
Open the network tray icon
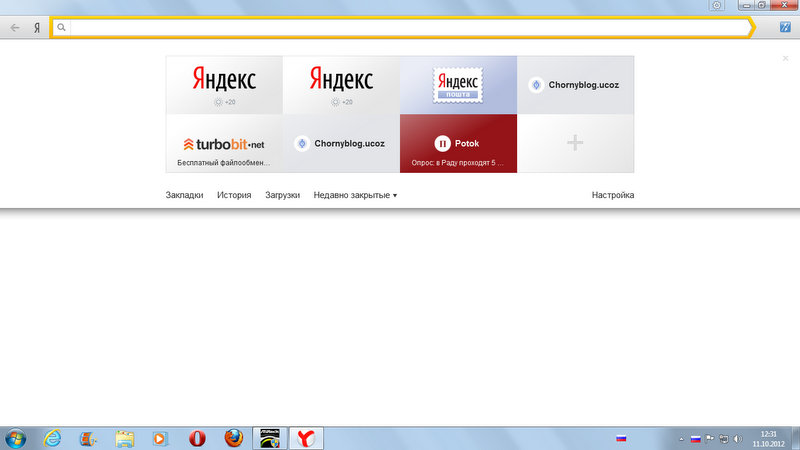(x=723, y=438)
